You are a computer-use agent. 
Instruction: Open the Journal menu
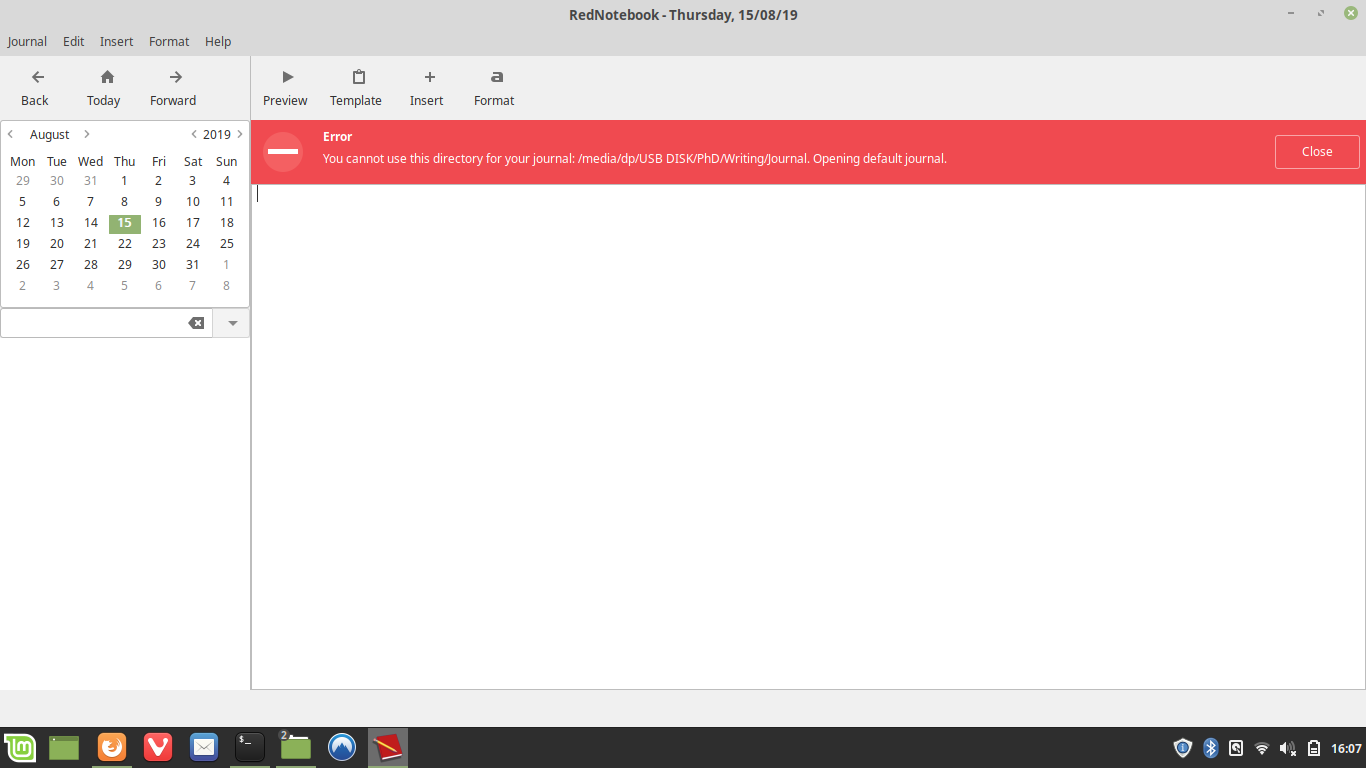pyautogui.click(x=27, y=41)
